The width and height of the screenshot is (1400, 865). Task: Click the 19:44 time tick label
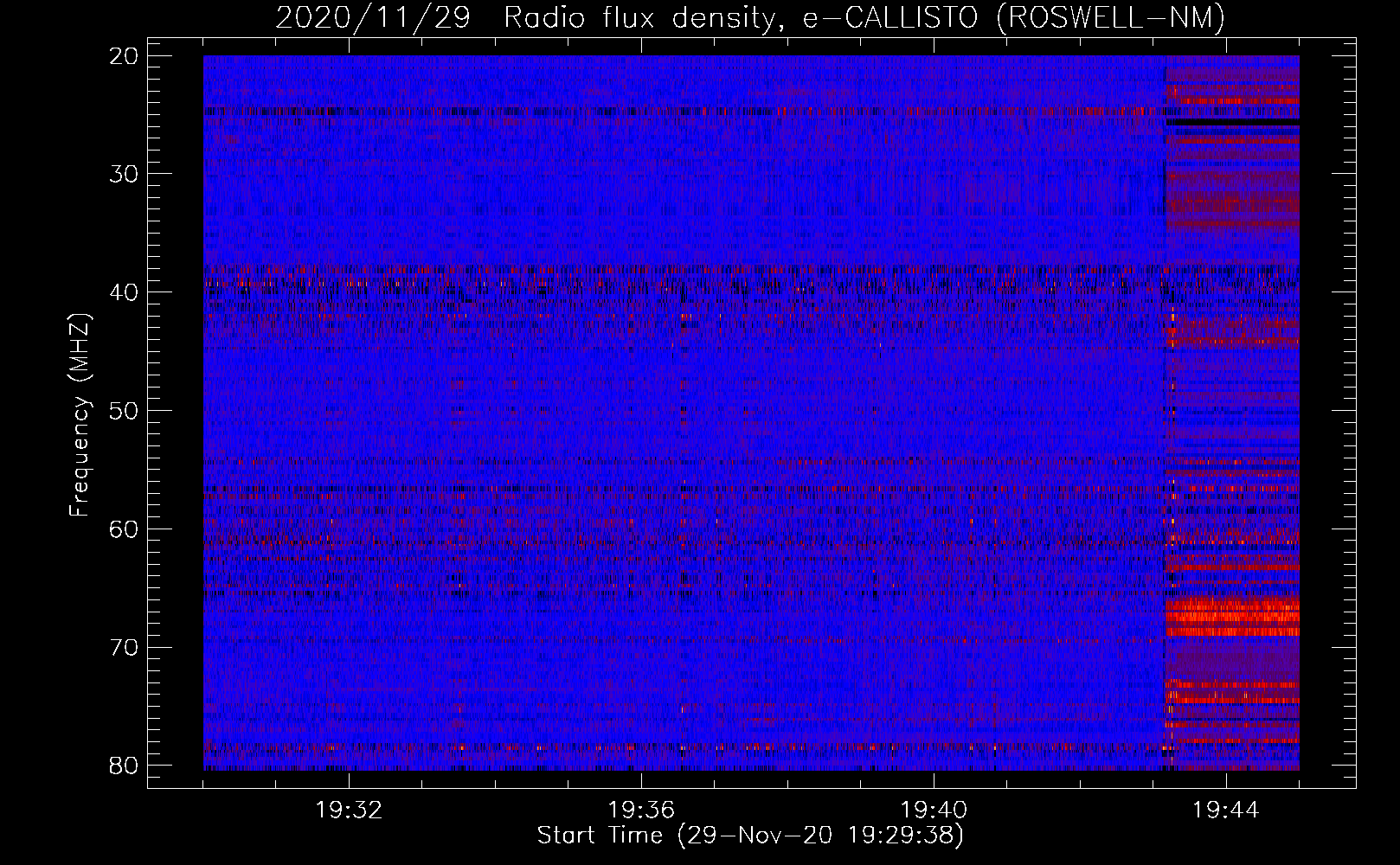tap(1225, 810)
